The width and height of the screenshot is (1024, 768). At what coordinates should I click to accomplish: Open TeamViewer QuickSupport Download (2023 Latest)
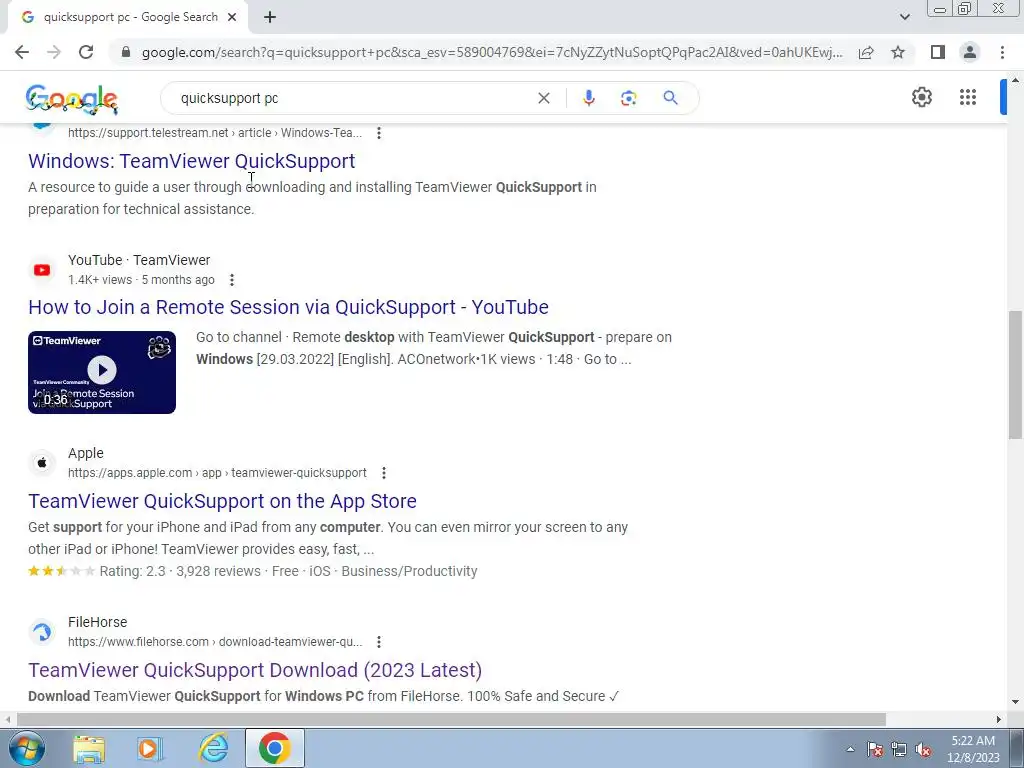tap(255, 670)
